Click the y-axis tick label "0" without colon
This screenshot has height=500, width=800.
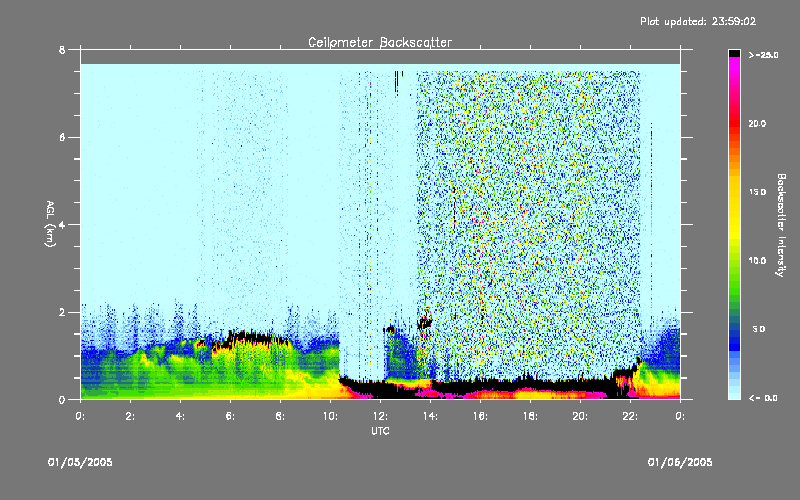(62, 400)
